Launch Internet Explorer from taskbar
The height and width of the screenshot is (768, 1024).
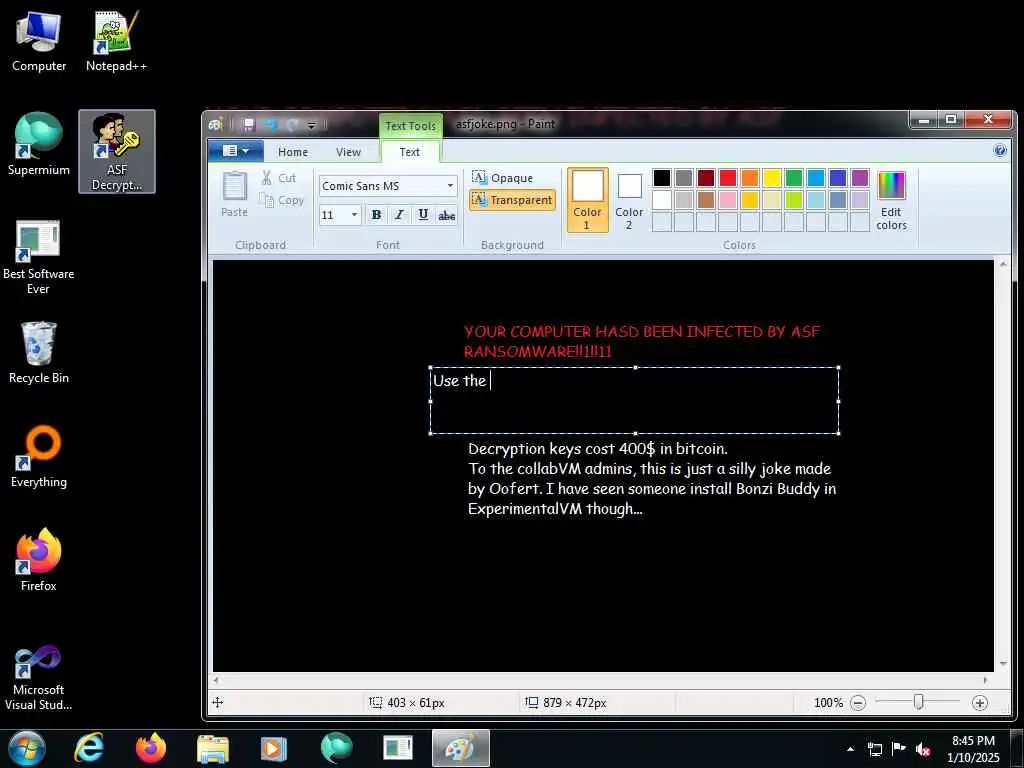(88, 748)
